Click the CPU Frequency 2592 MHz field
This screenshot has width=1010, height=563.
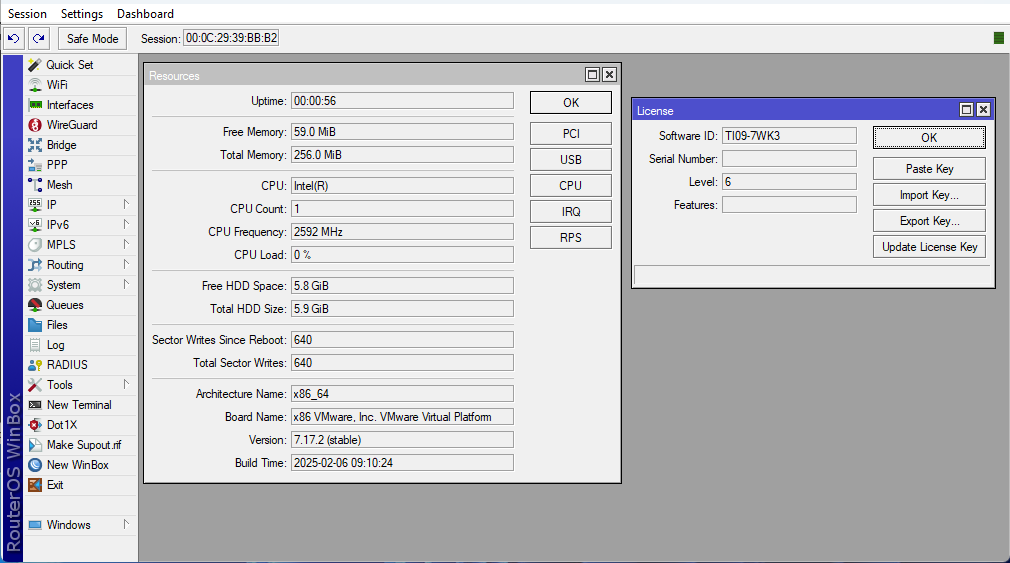point(402,232)
